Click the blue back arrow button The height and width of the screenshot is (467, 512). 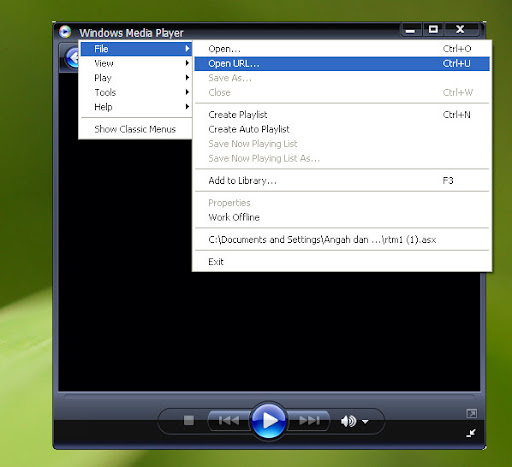(72, 58)
